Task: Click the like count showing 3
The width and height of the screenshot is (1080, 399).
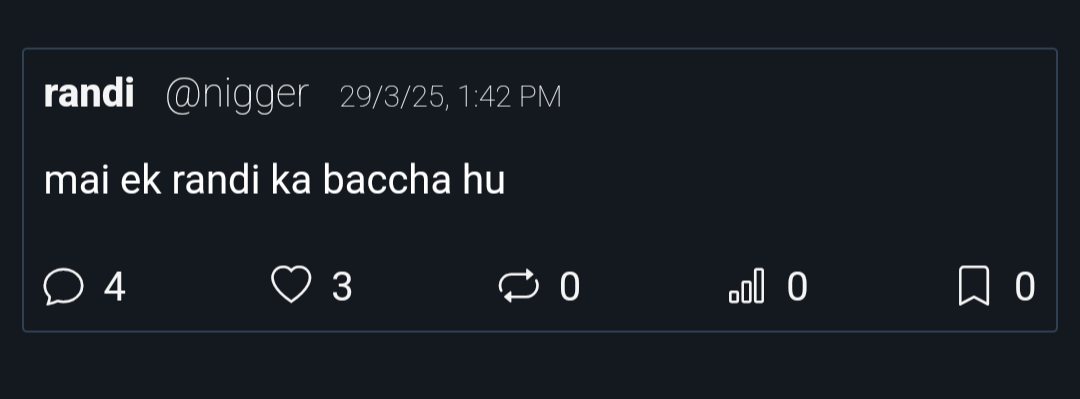Action: coord(342,287)
